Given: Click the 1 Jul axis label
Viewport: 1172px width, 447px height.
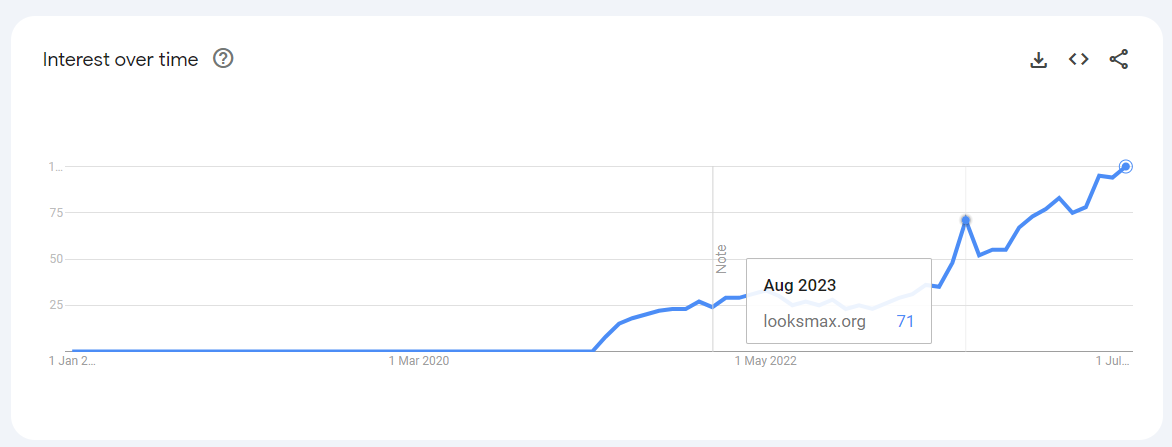Looking at the screenshot, I should click(1111, 361).
